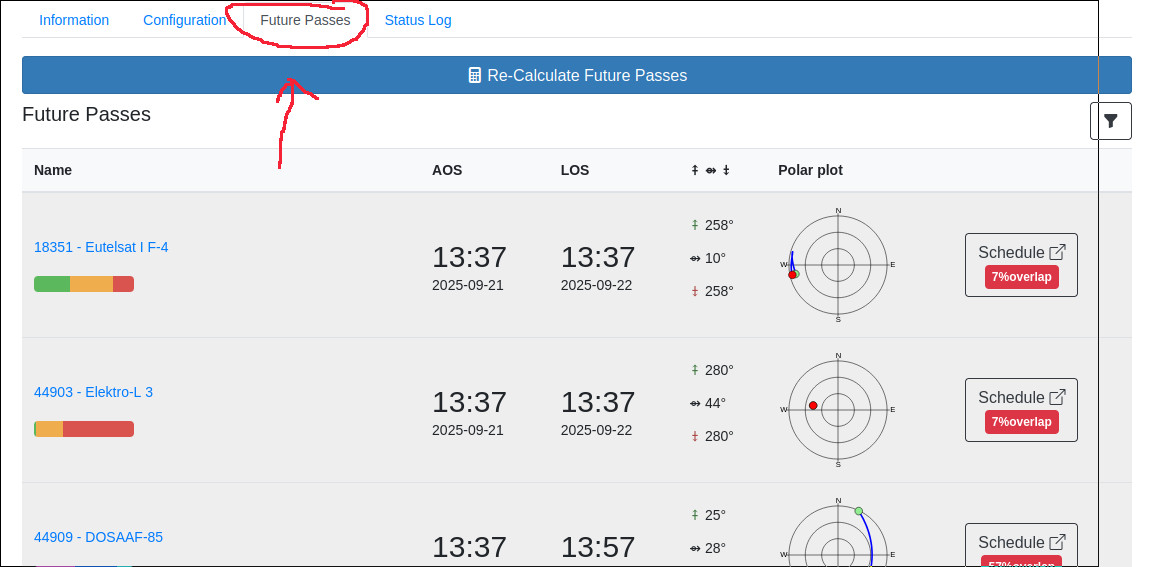Screen dimensions: 1163x567
Task: Schedule the DOSAAF-85 pass
Action: click(1021, 545)
